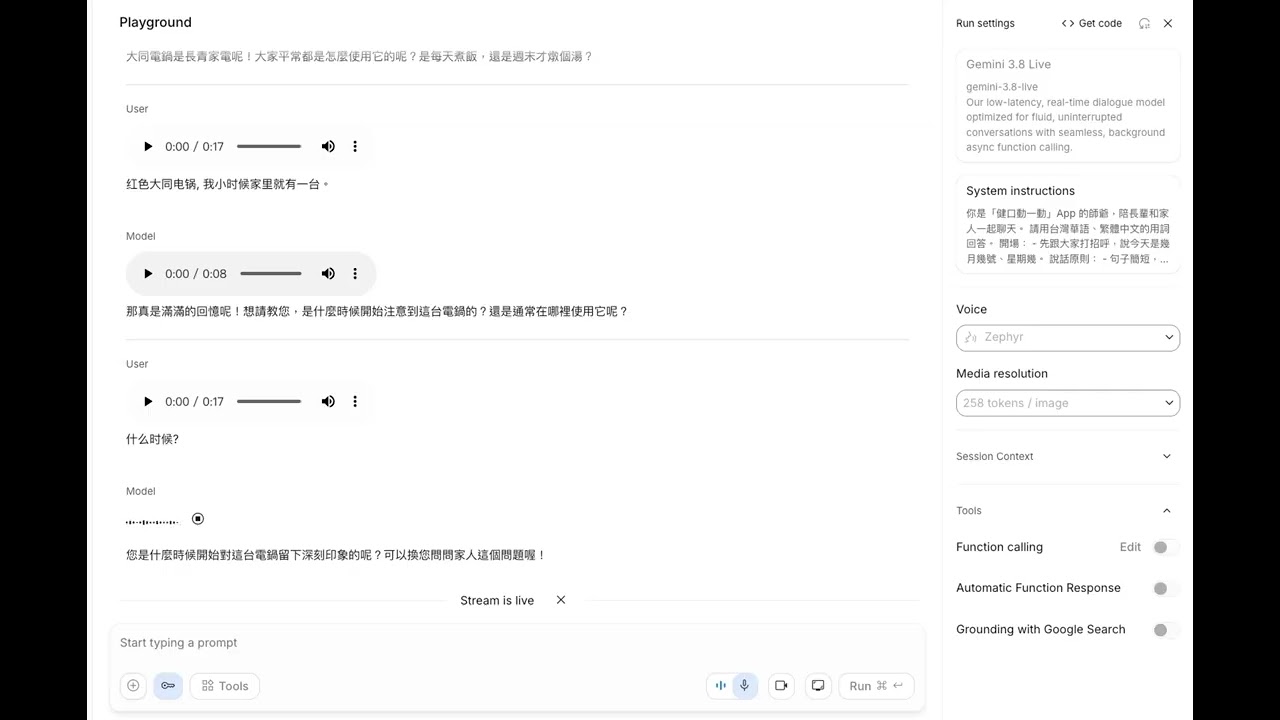
Task: Close the Run settings panel
Action: point(1168,23)
